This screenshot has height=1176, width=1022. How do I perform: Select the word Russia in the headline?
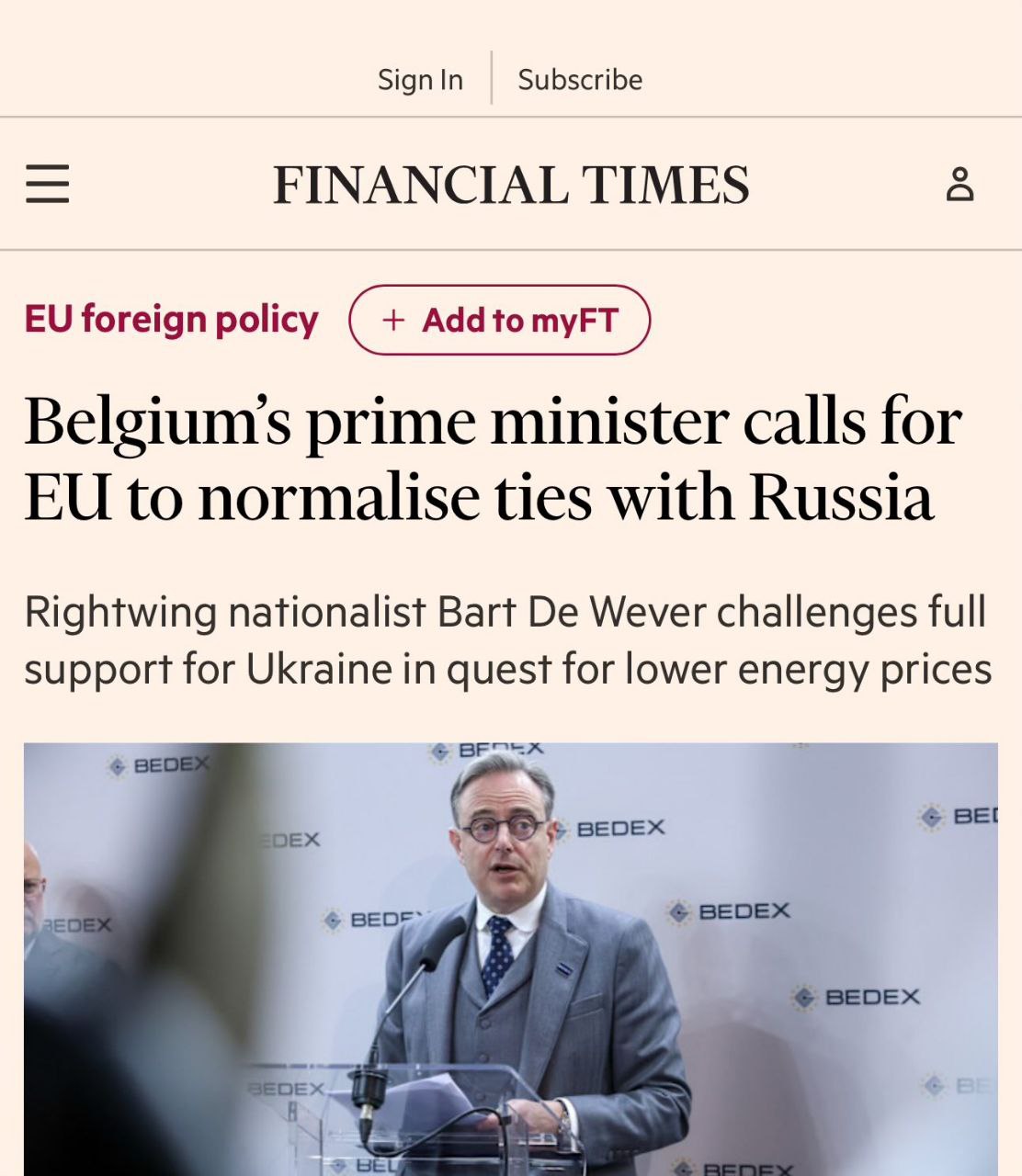click(x=841, y=498)
